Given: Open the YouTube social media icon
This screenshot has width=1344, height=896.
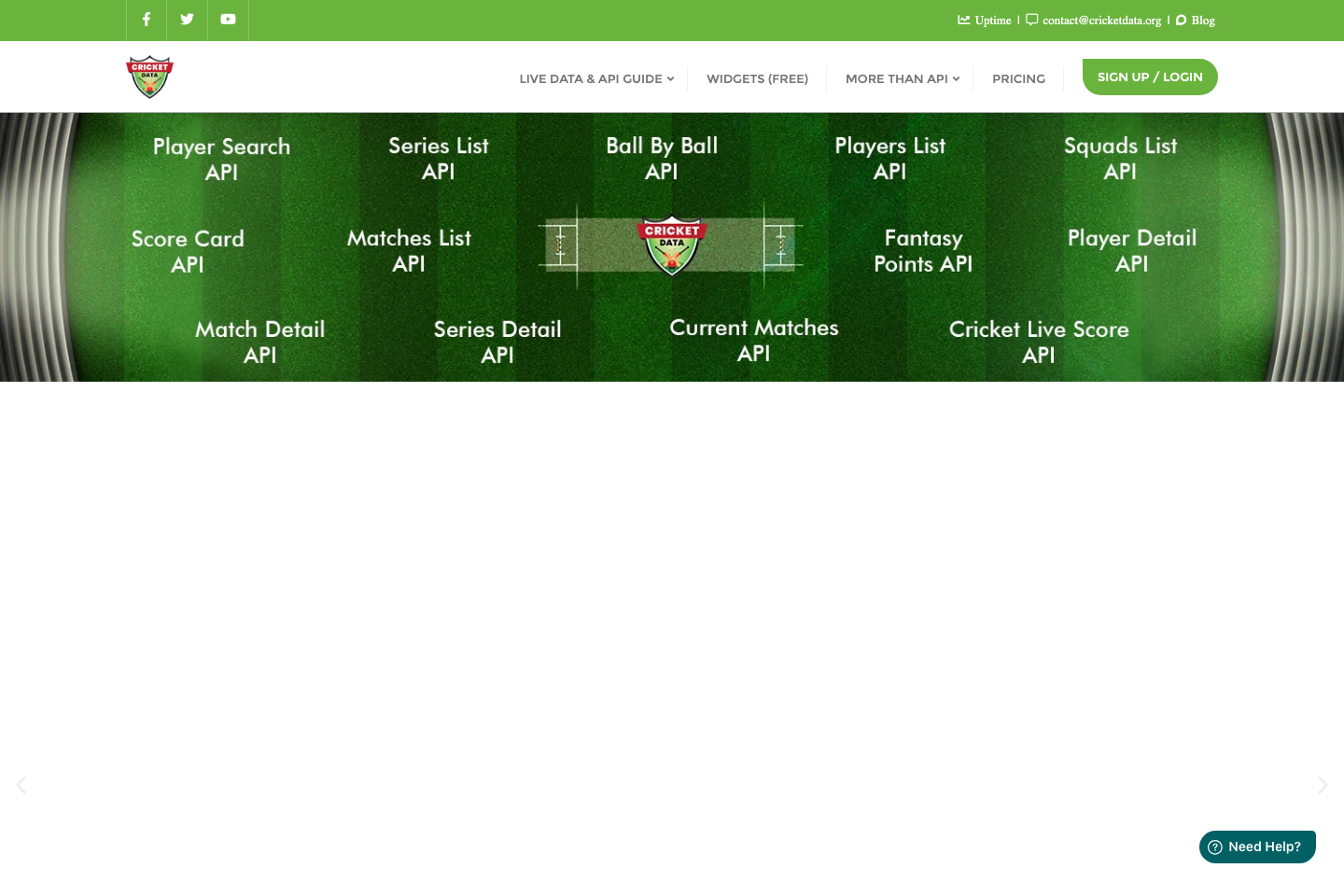Looking at the screenshot, I should tap(228, 20).
